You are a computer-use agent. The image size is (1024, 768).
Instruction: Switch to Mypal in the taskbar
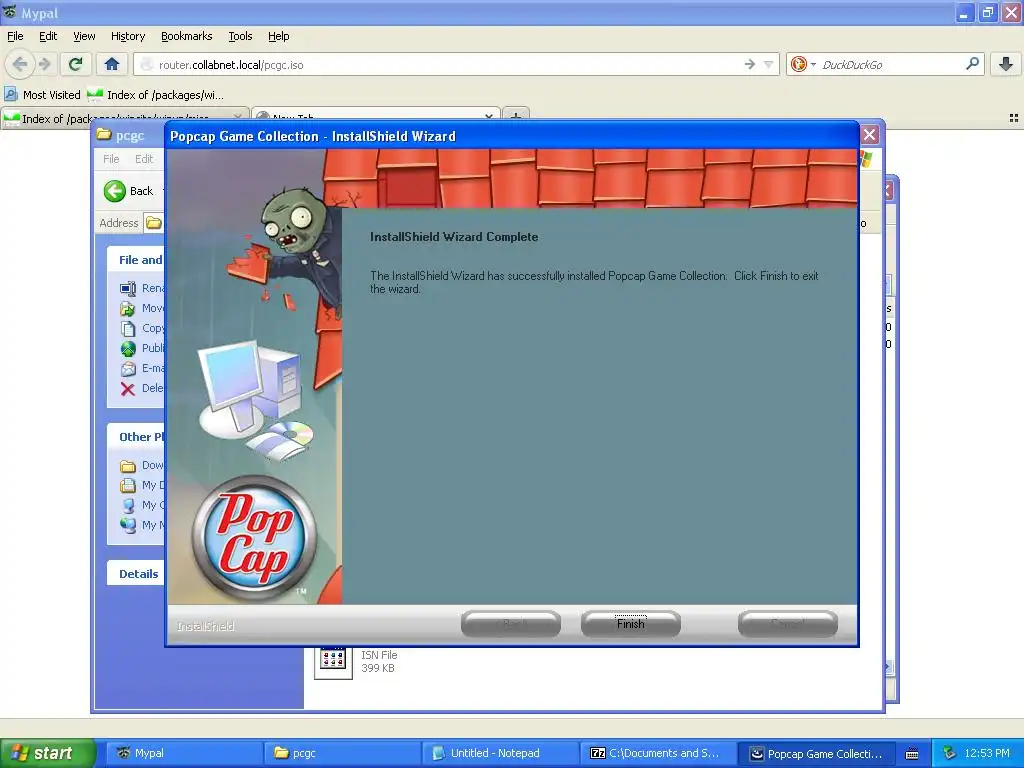pos(184,753)
